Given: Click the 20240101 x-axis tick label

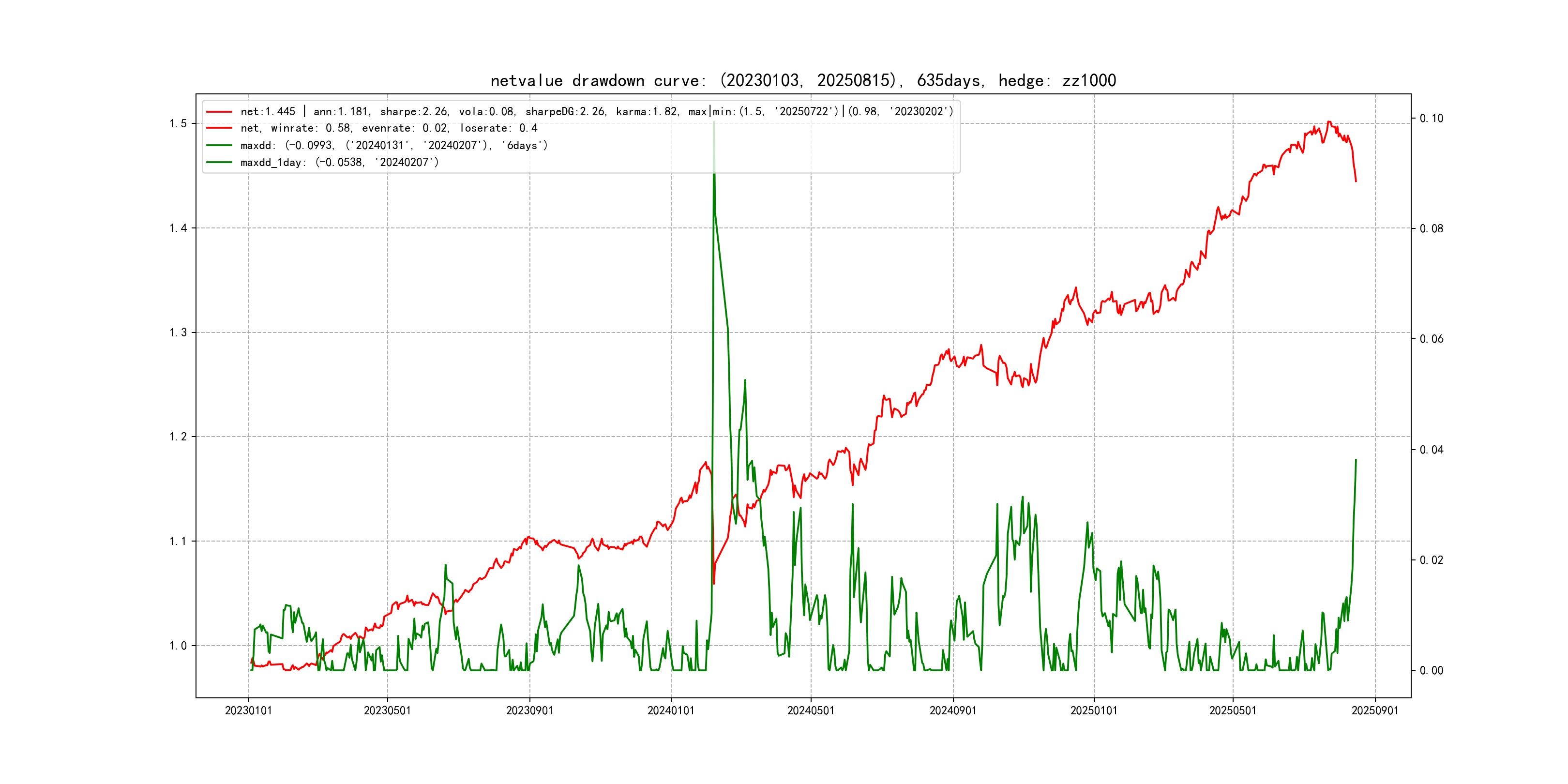Looking at the screenshot, I should (x=671, y=710).
